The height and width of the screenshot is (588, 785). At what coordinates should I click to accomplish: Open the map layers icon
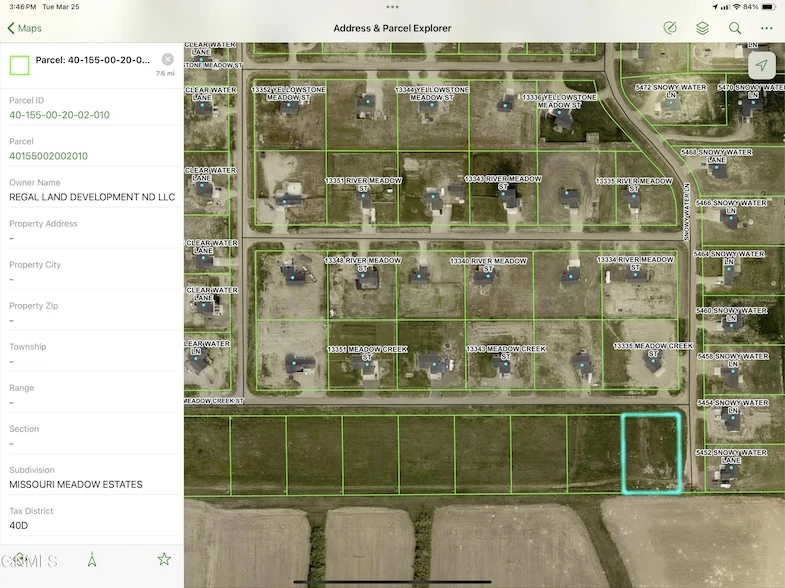click(702, 28)
